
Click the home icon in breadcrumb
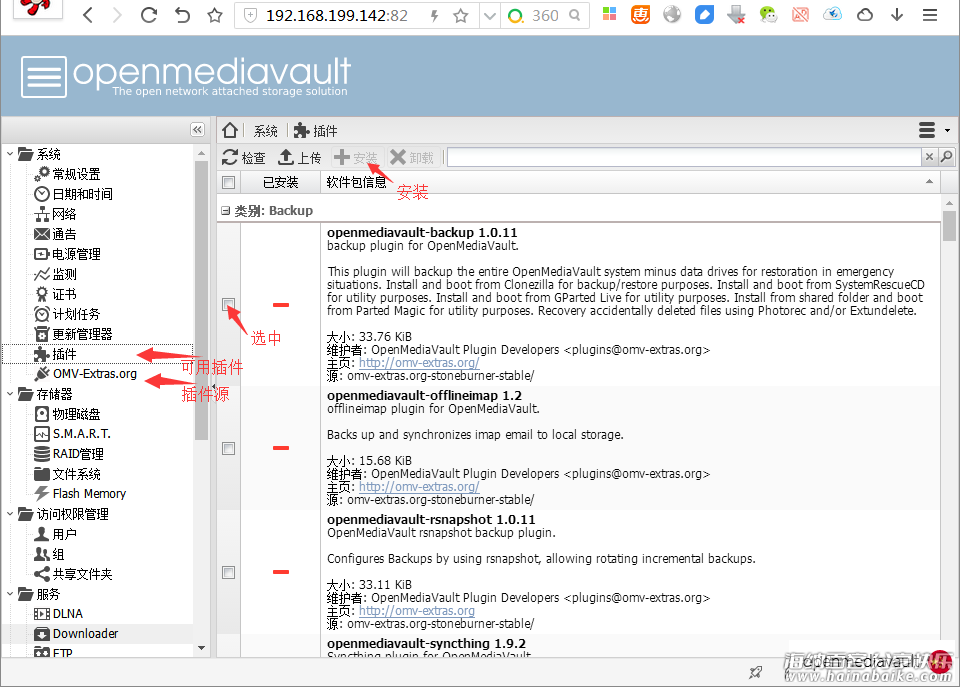(x=230, y=130)
